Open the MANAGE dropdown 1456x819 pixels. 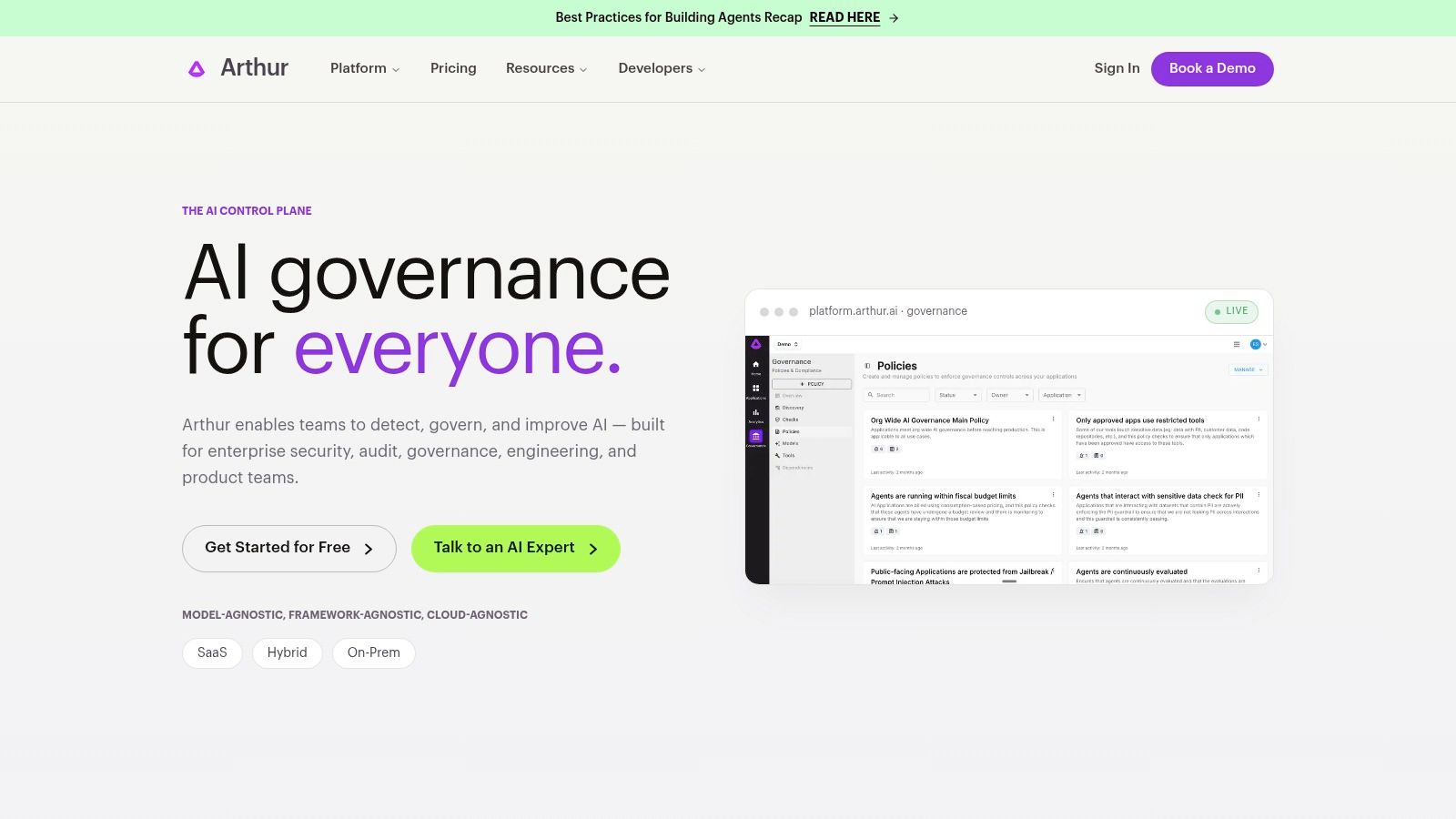pyautogui.click(x=1248, y=369)
